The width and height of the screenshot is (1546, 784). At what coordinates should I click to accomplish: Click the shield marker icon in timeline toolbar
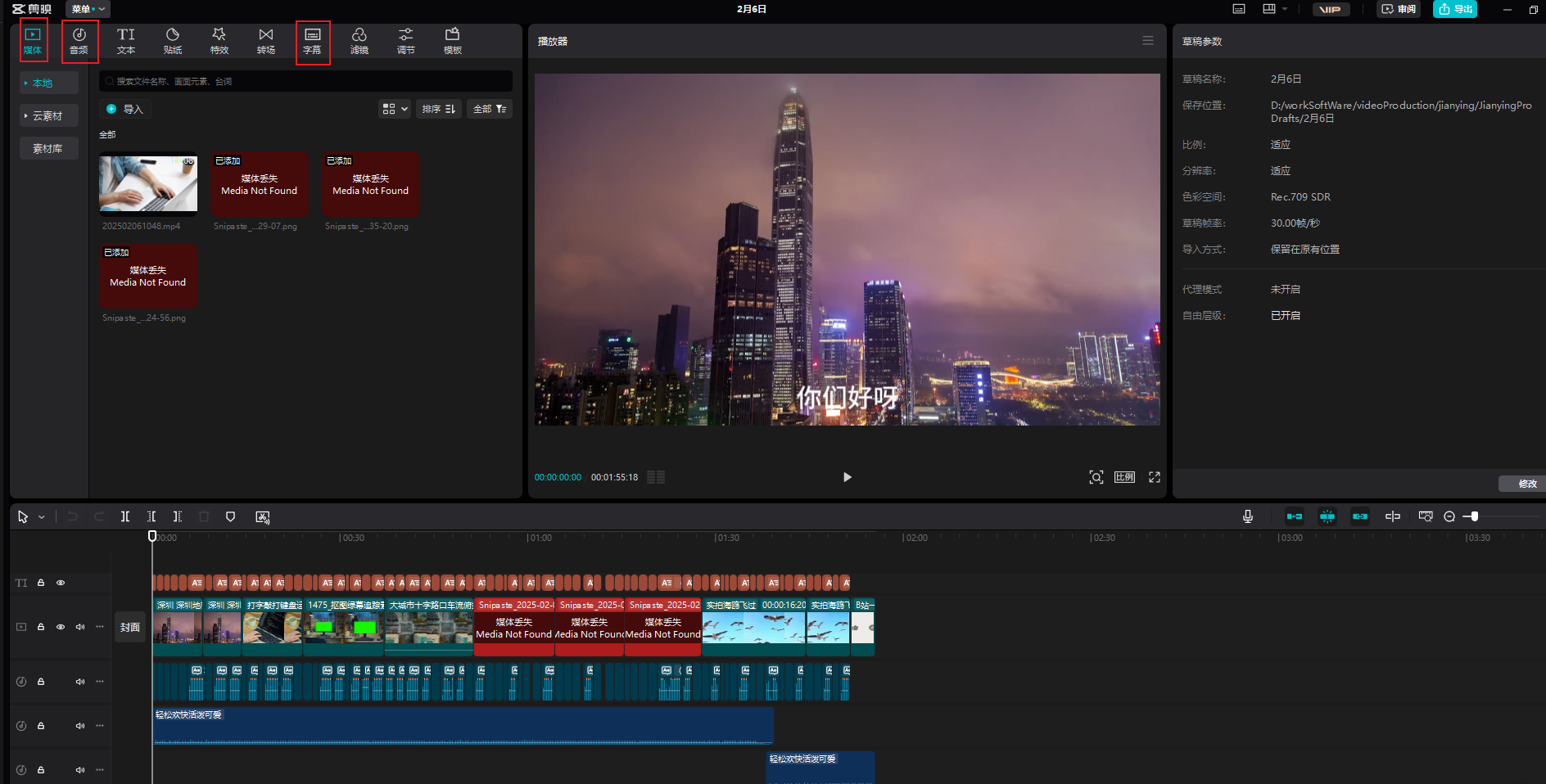(x=230, y=516)
